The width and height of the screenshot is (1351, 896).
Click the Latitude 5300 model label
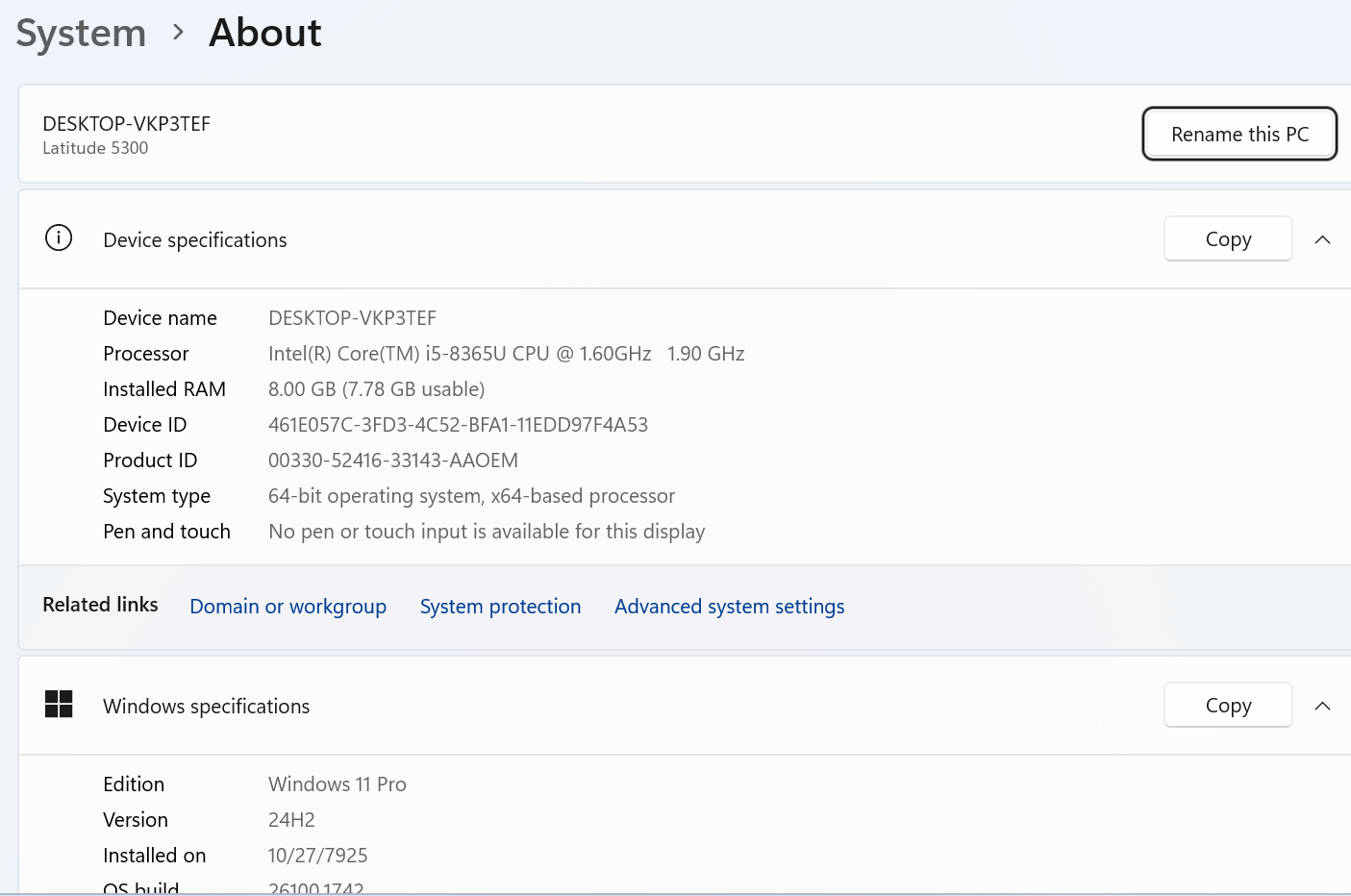click(x=95, y=148)
